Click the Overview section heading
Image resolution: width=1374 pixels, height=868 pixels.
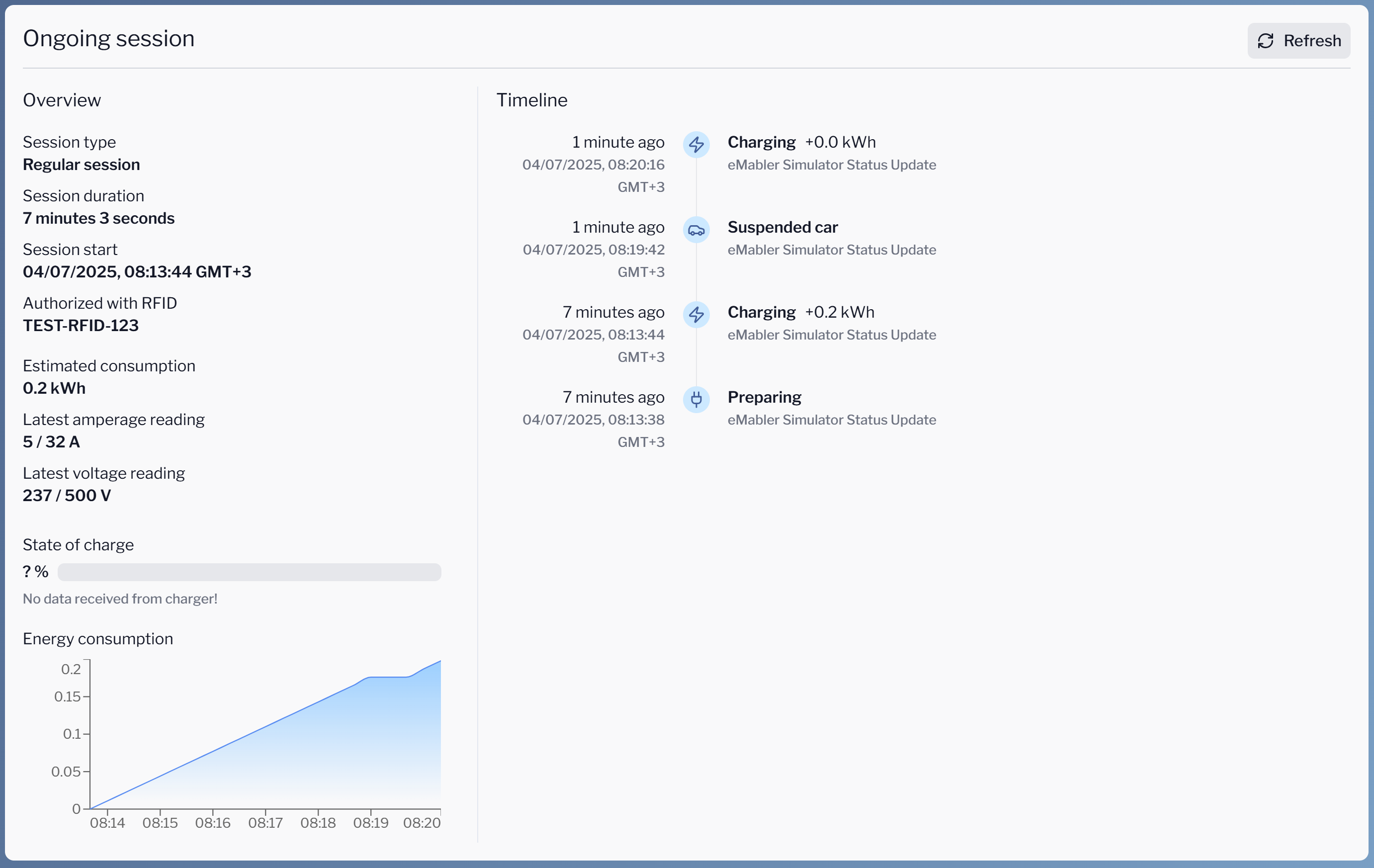click(62, 100)
